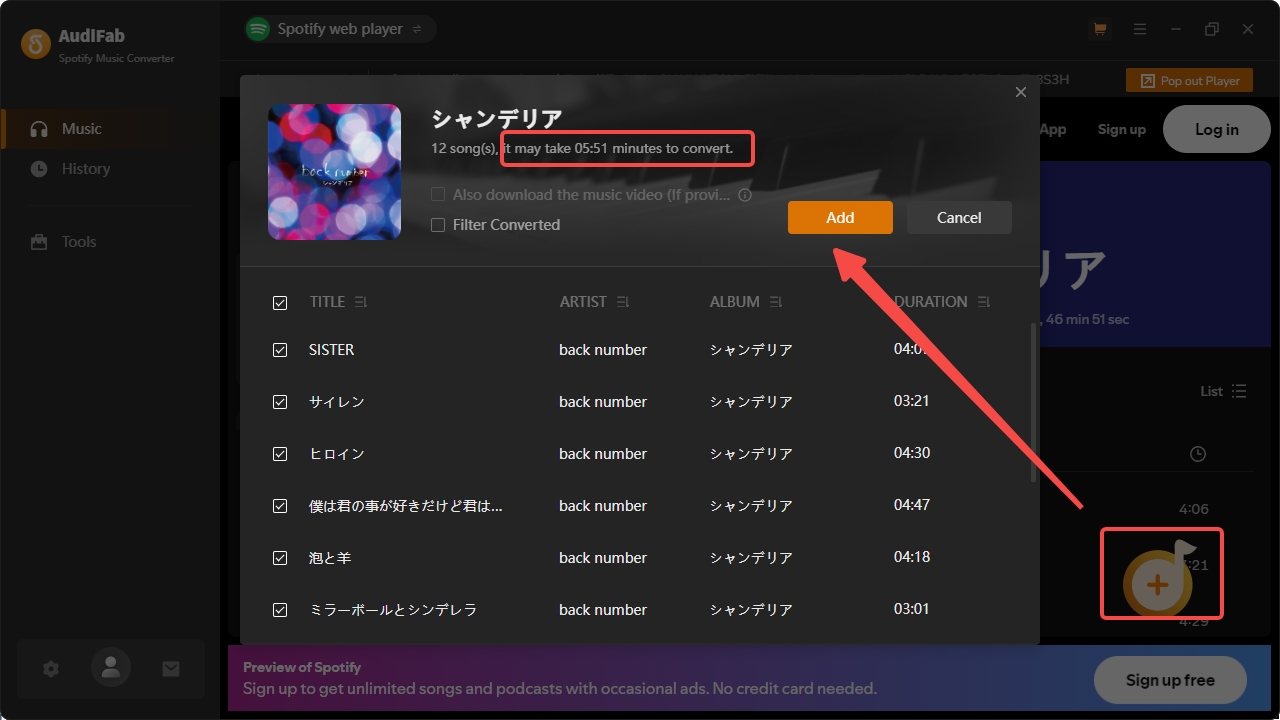Uncheck the Filter Converted checkbox
The width and height of the screenshot is (1280, 720).
(x=437, y=225)
